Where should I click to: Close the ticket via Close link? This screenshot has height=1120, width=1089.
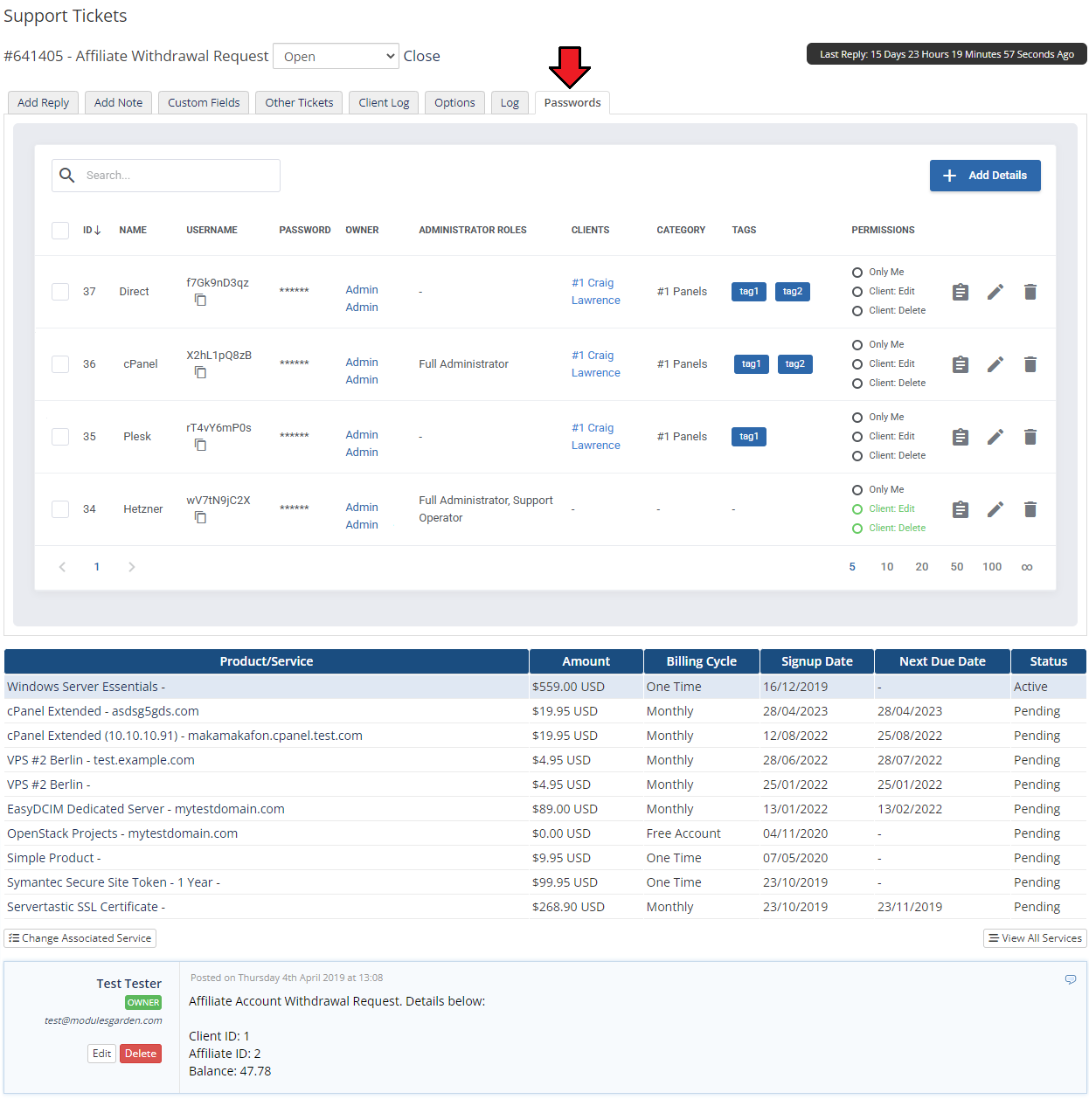point(421,56)
